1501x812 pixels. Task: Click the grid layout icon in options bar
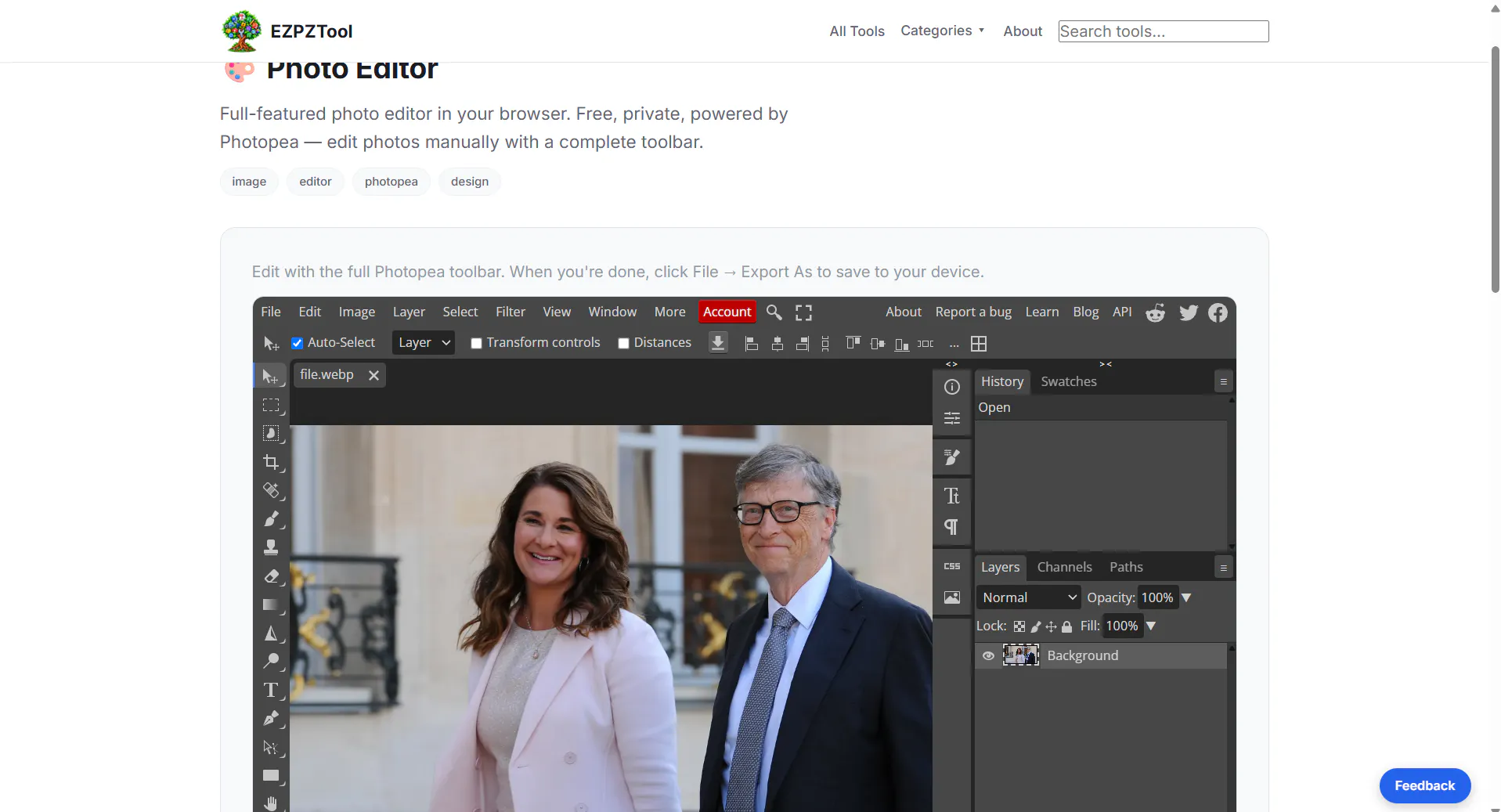(979, 344)
